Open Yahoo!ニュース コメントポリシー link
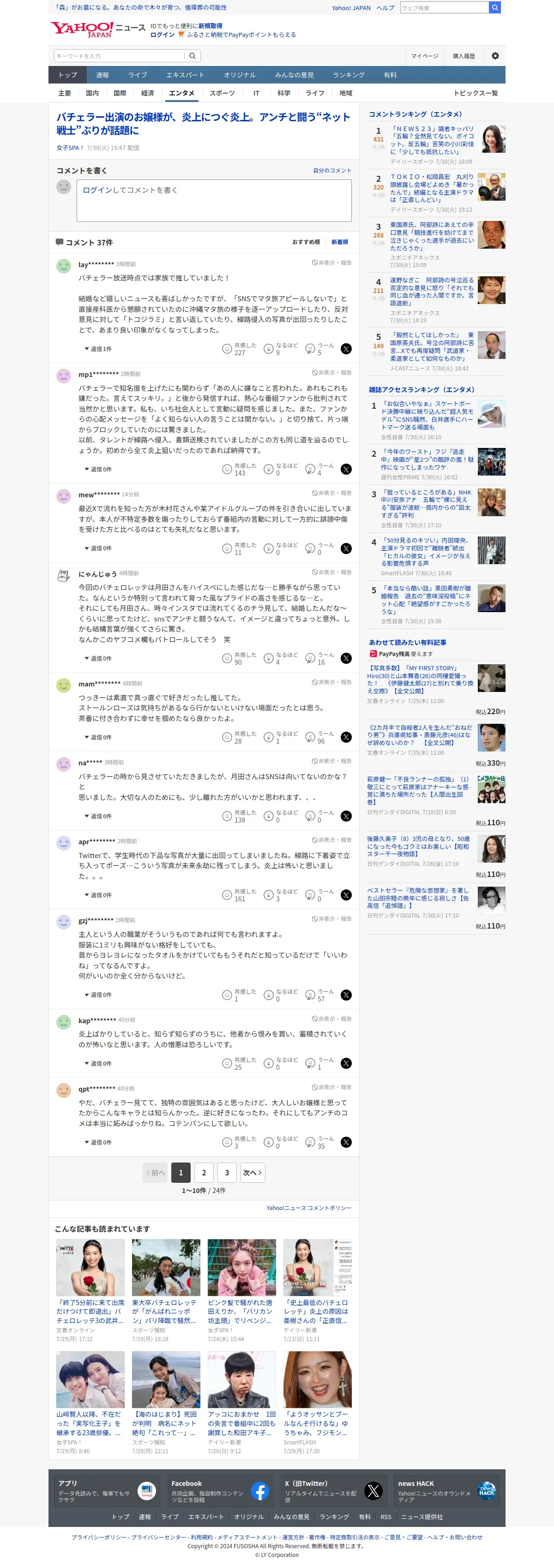This screenshot has width=554, height=1568. 309,1208
